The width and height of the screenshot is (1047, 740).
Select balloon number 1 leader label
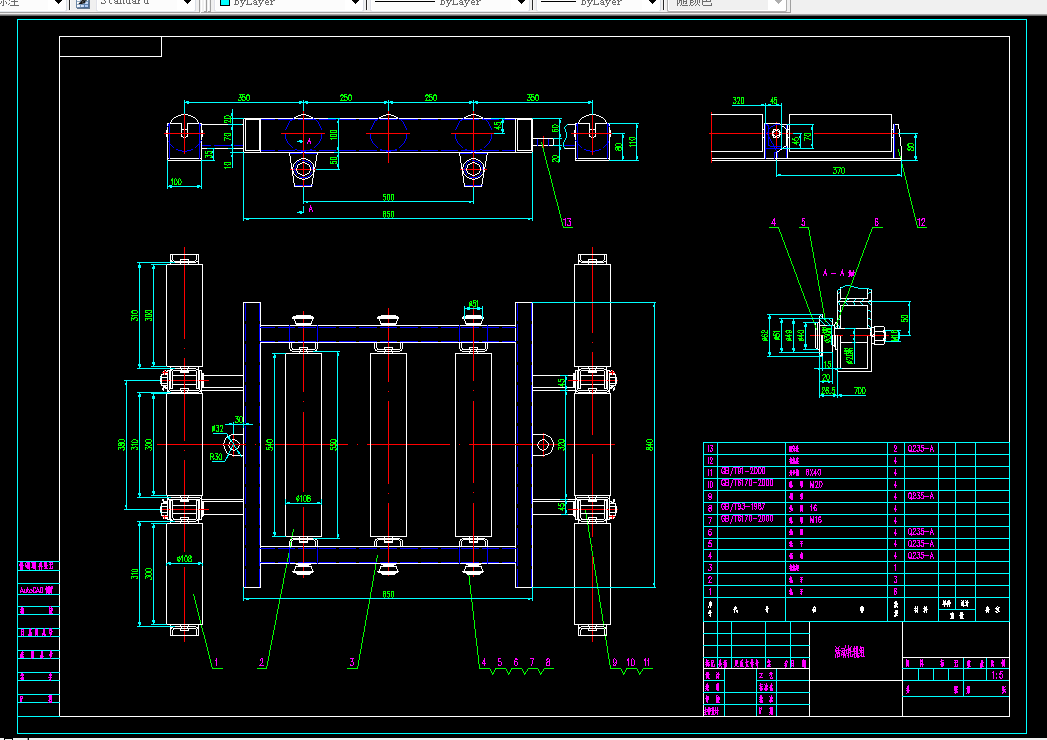pyautogui.click(x=216, y=663)
